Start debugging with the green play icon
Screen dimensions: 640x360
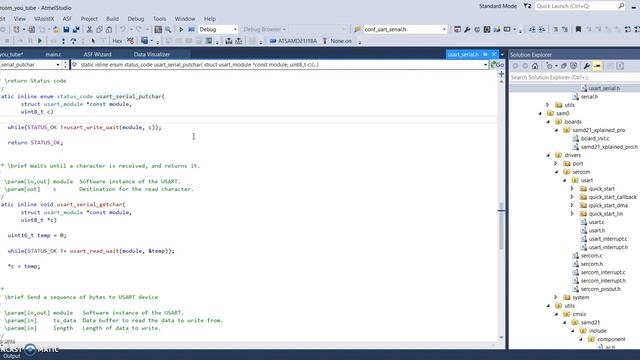tap(181, 29)
